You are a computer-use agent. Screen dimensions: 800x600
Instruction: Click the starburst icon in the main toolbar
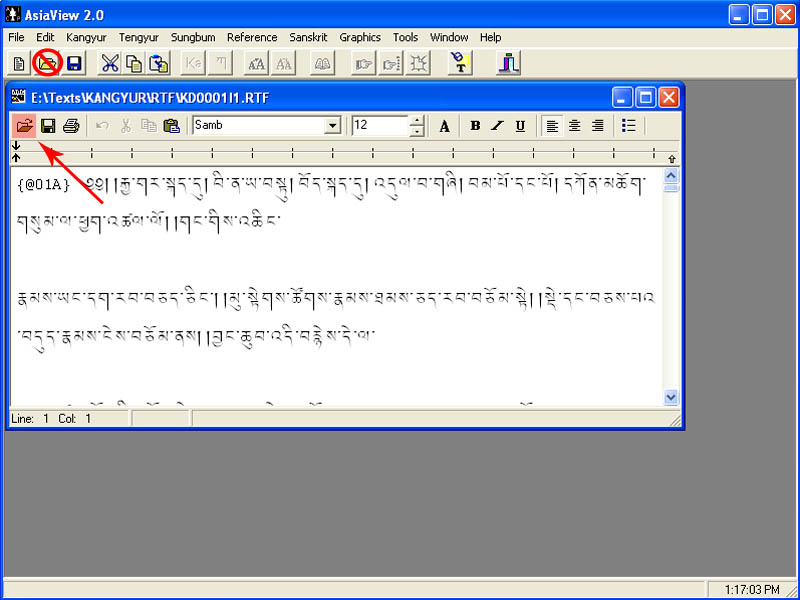coord(418,63)
